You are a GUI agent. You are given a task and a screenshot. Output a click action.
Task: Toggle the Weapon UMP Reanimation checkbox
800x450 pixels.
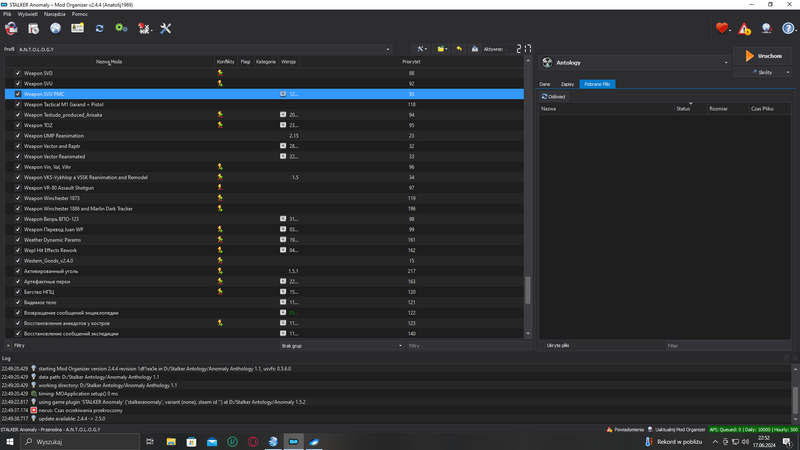click(x=18, y=136)
